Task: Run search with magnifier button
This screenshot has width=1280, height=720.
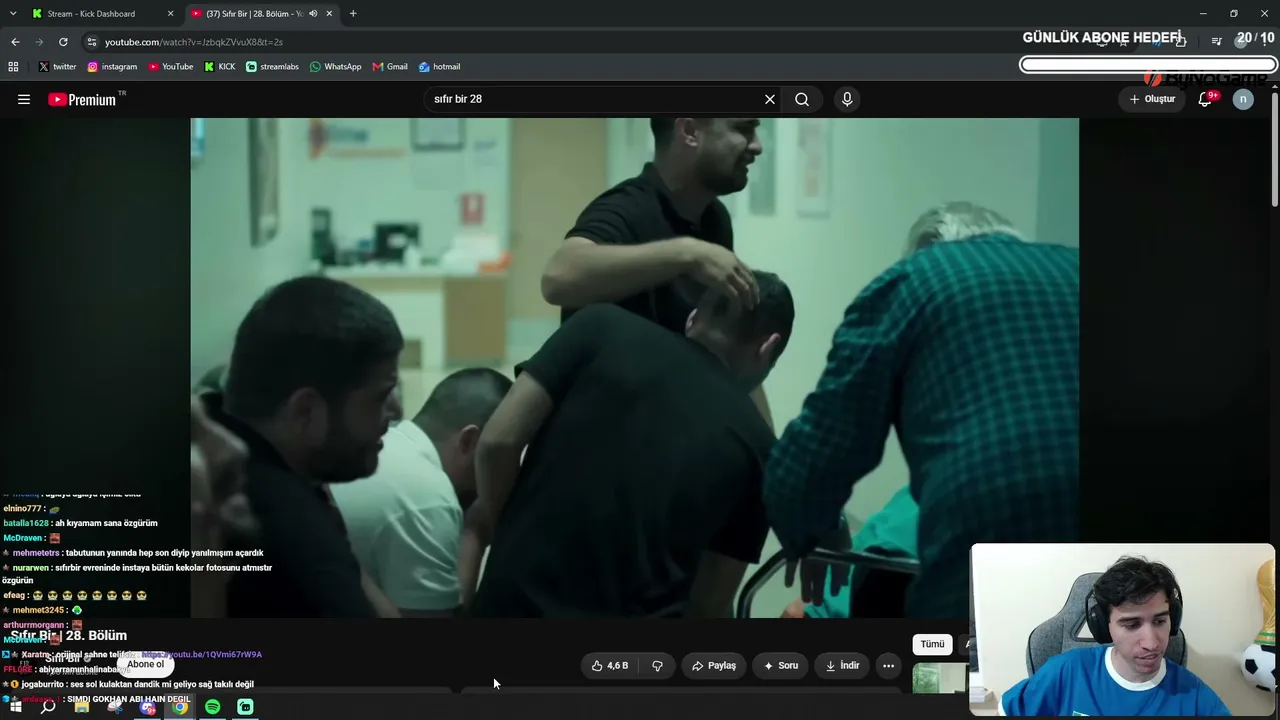Action: tap(802, 99)
